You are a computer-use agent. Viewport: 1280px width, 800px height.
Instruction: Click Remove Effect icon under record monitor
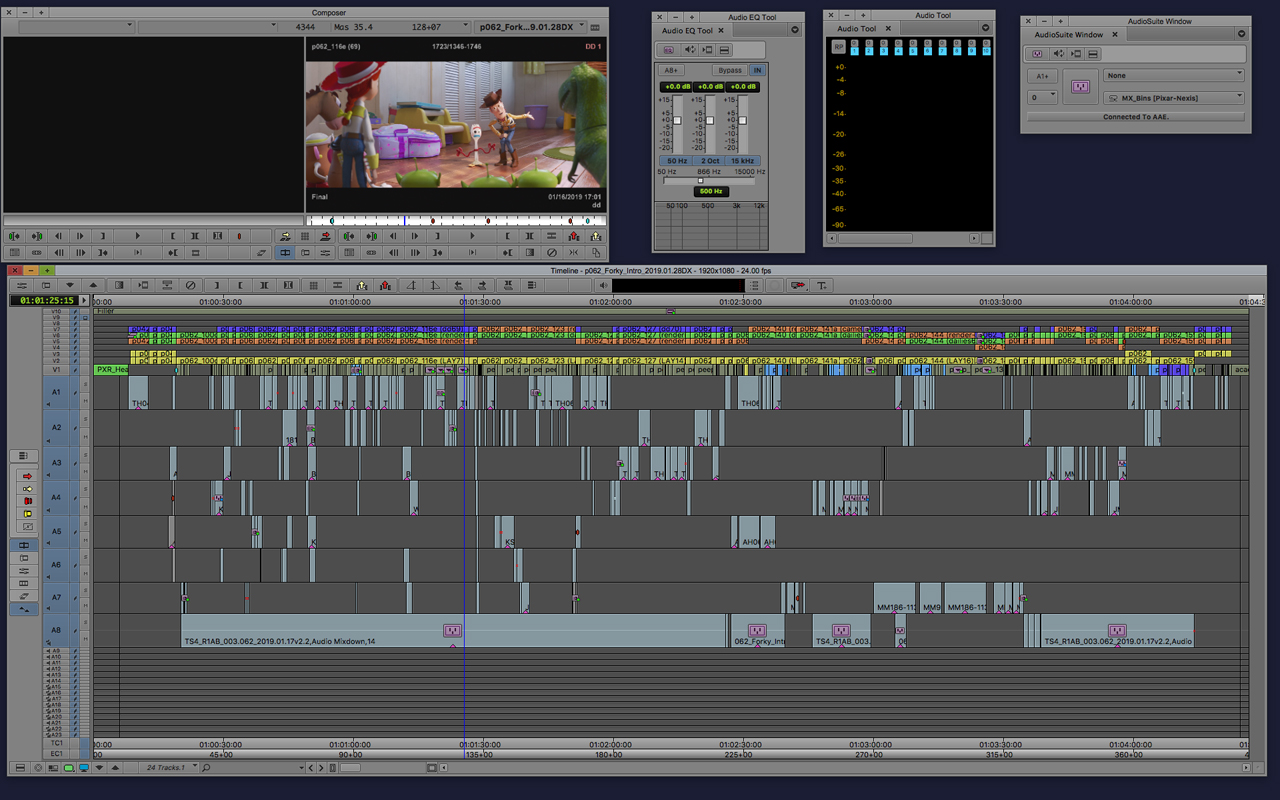[551, 253]
